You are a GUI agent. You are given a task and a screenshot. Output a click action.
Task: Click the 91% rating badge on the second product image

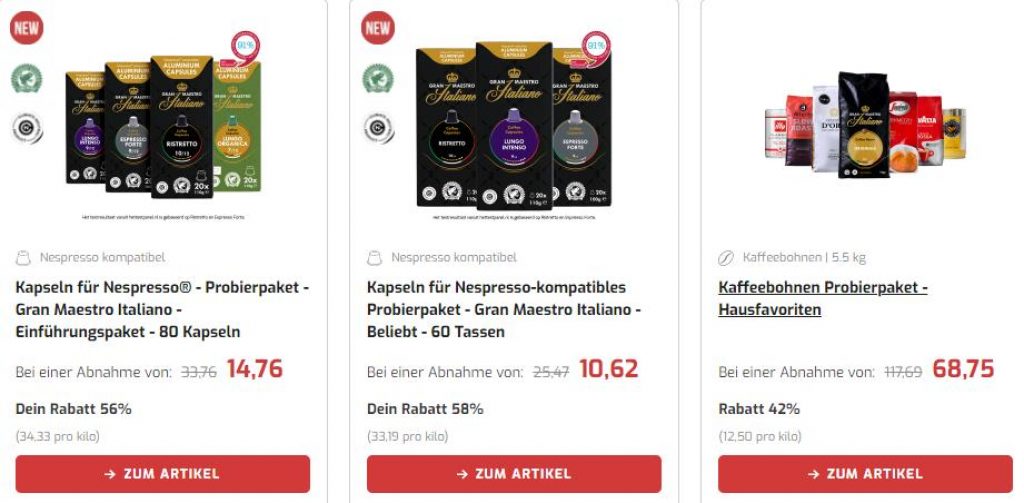596,47
